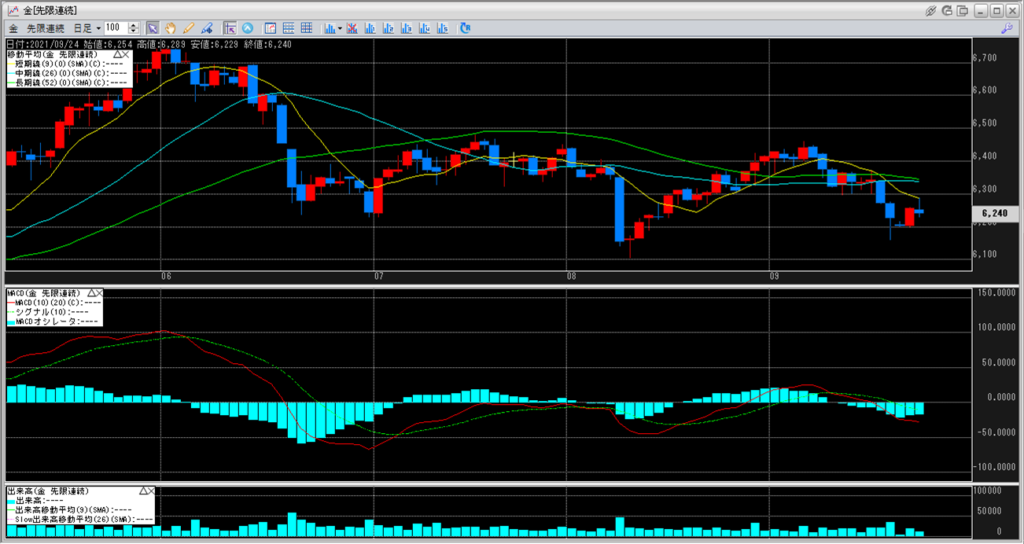Screen dimensions: 1024x544
Task: Maximize the 金[先限連続] chart window
Action: [x=996, y=10]
